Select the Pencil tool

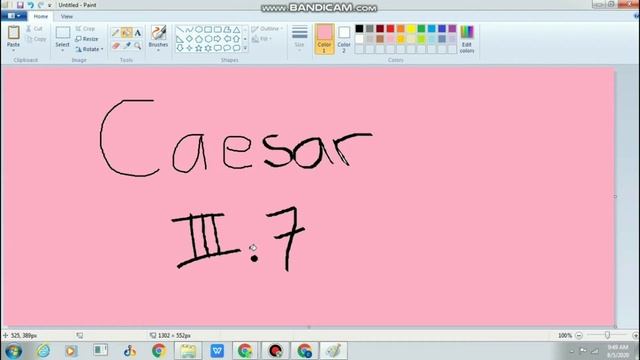pyautogui.click(x=116, y=33)
